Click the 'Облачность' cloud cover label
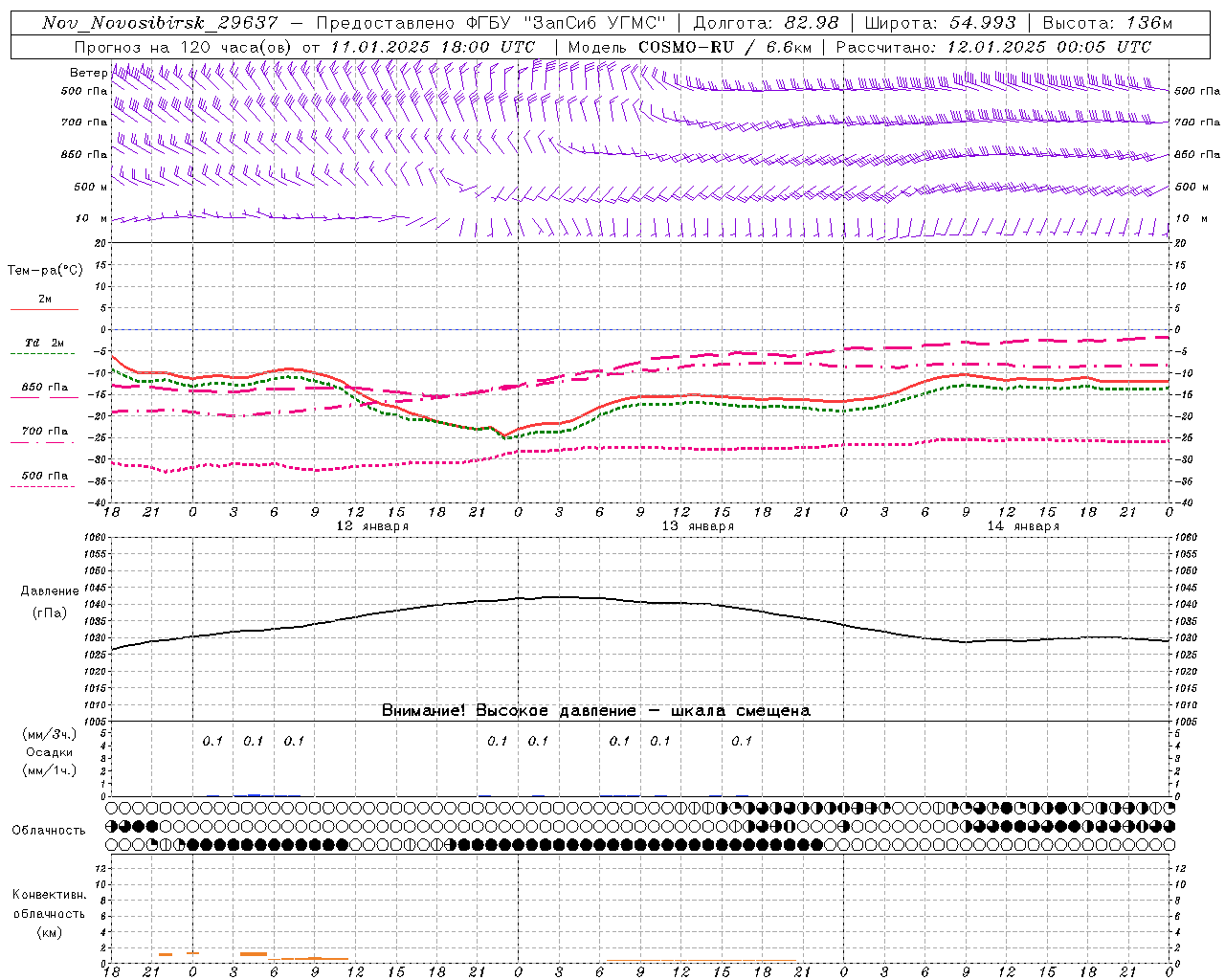 click(49, 831)
